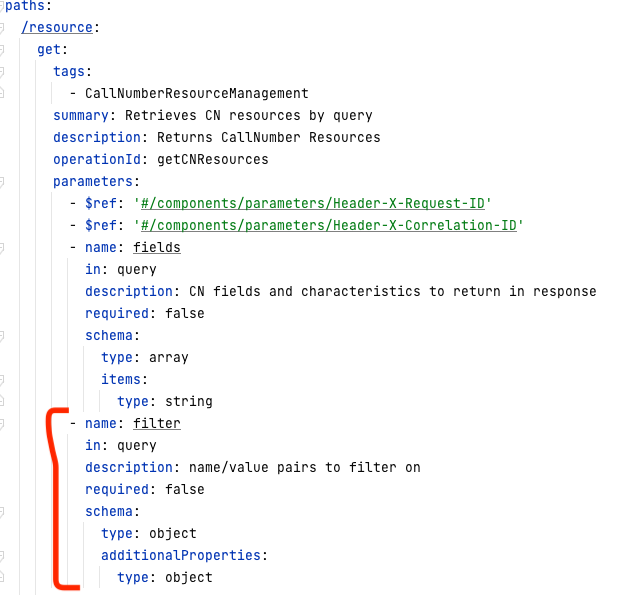Fold the fields parameter gutter icon
618x595 pixels.
[x=2, y=247]
